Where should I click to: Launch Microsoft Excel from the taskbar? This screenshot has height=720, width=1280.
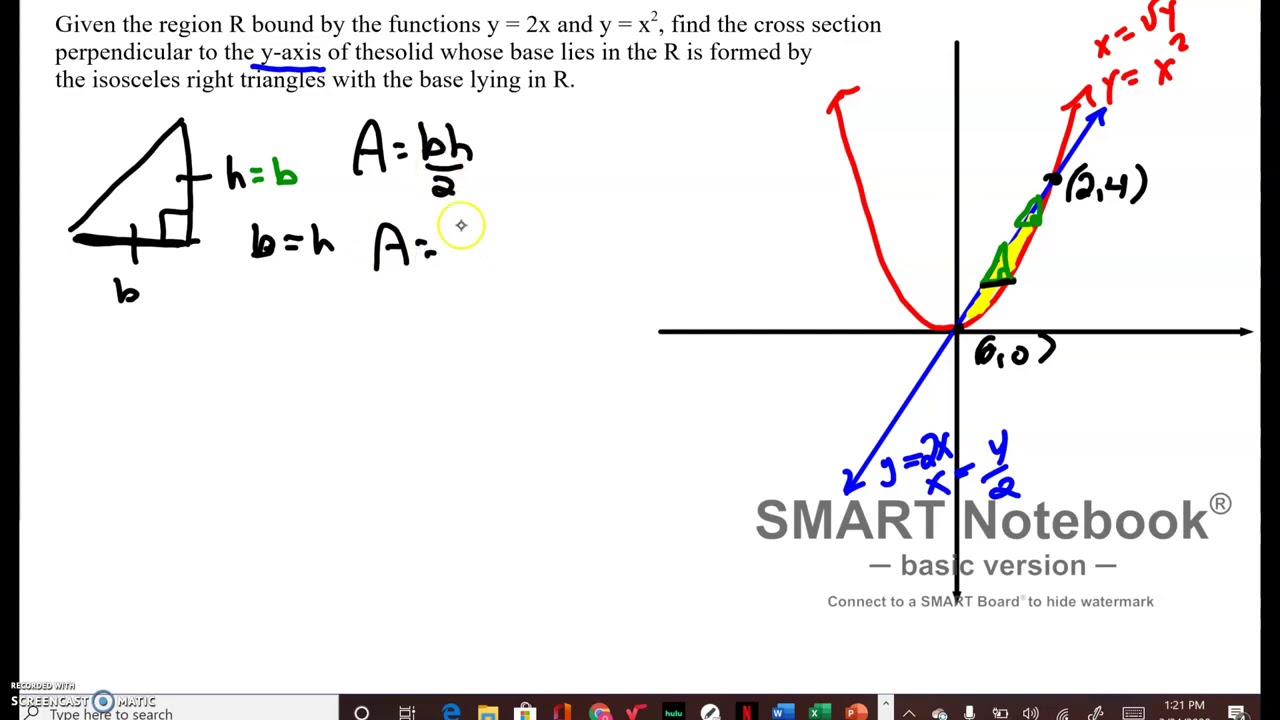coord(820,712)
